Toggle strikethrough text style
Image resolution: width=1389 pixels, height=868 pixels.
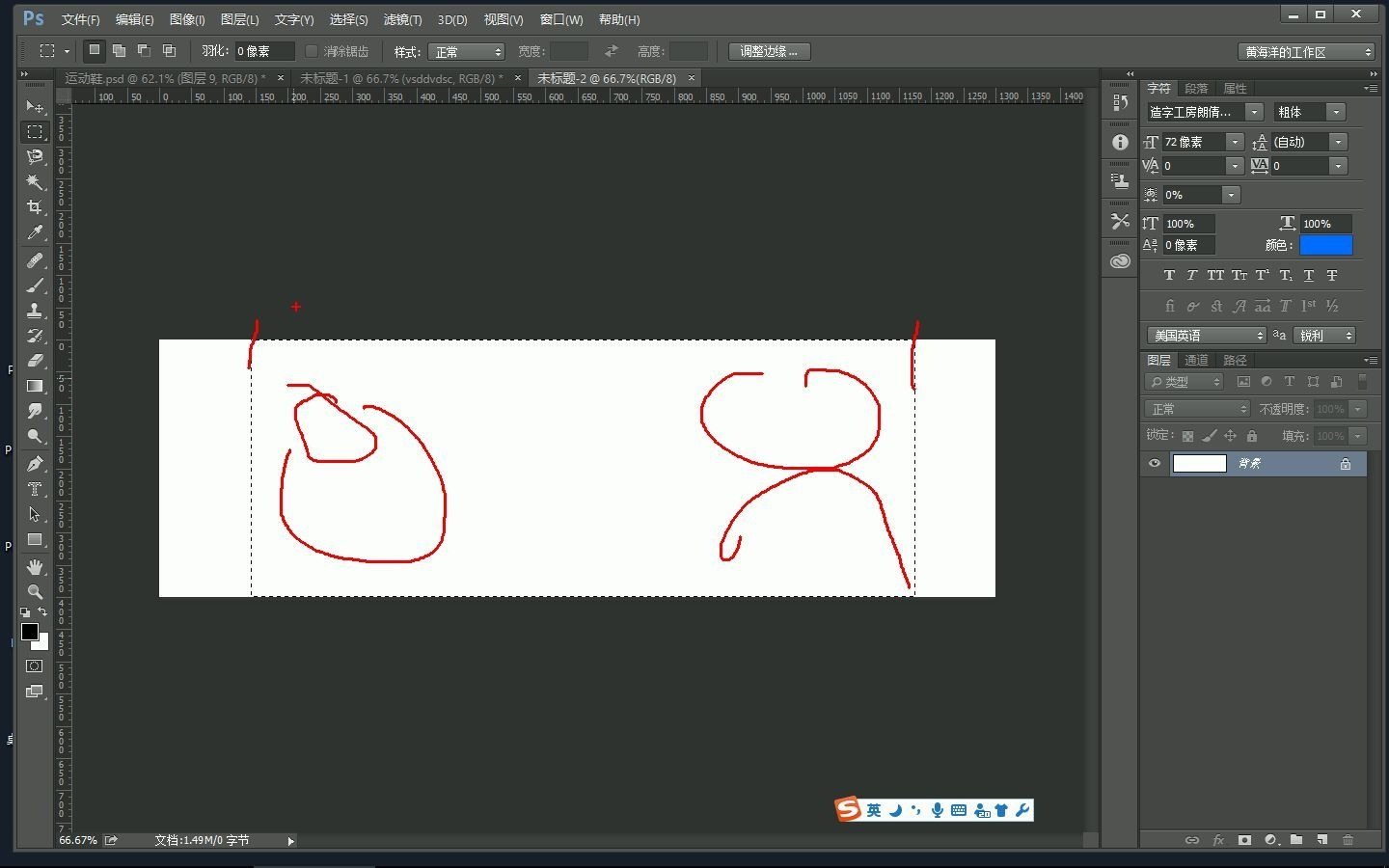[x=1332, y=275]
